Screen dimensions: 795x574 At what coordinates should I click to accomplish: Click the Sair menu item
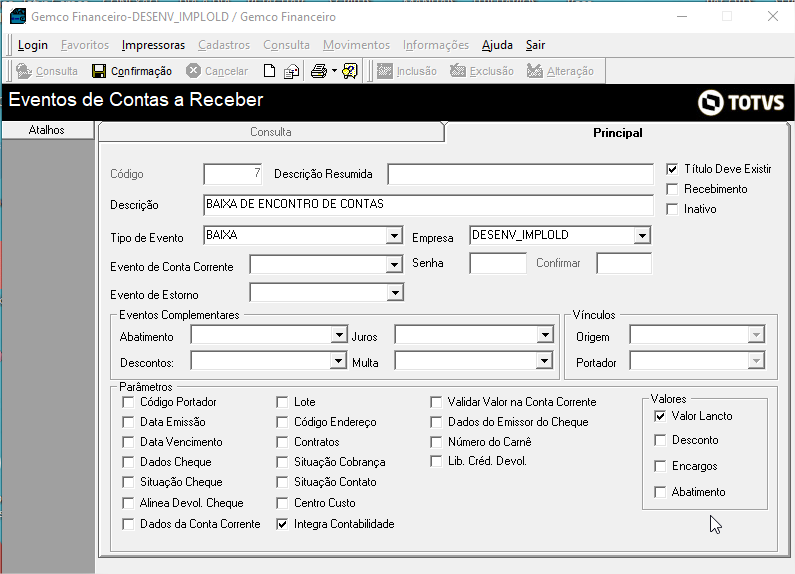coord(535,45)
